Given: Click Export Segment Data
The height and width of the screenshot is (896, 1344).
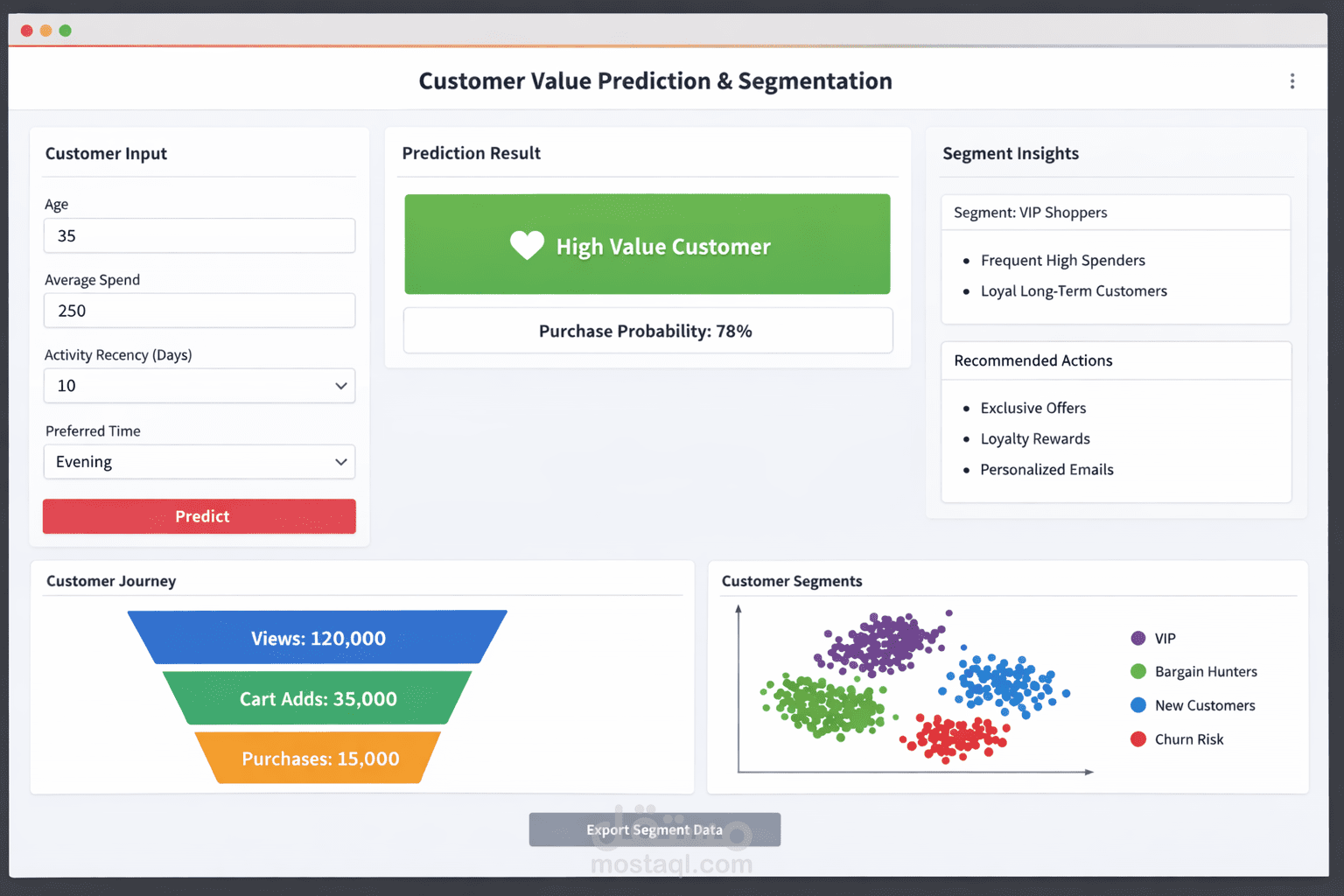Looking at the screenshot, I should (654, 829).
